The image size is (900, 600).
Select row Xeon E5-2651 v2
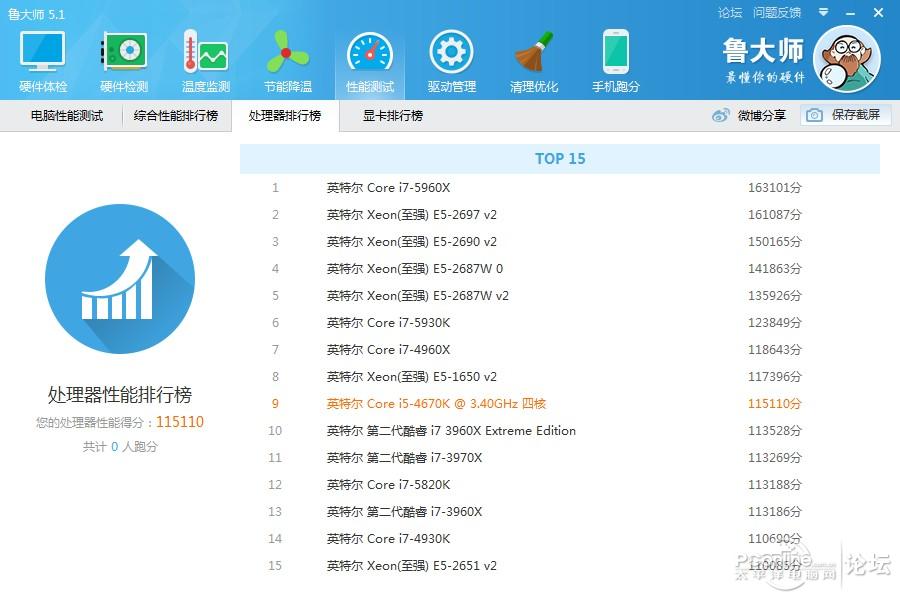[x=560, y=566]
